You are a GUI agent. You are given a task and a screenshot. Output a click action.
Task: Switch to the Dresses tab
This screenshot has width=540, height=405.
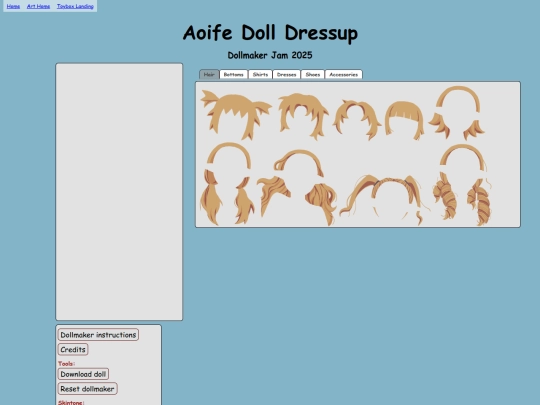click(x=287, y=74)
